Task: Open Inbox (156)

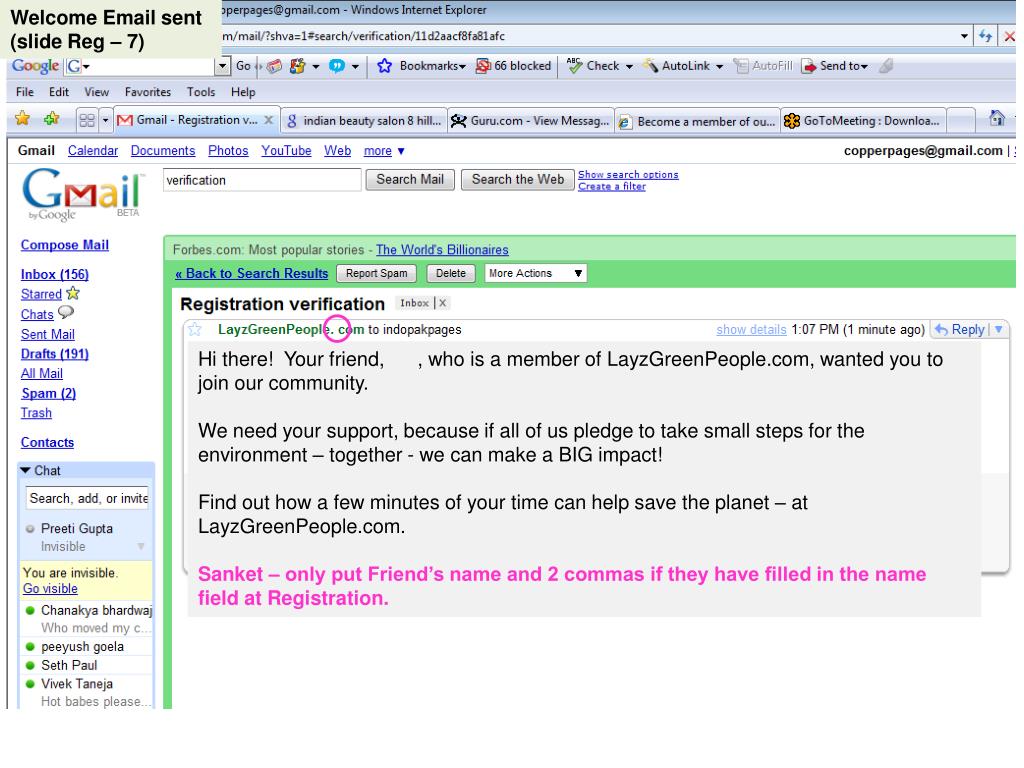Action: pyautogui.click(x=55, y=274)
